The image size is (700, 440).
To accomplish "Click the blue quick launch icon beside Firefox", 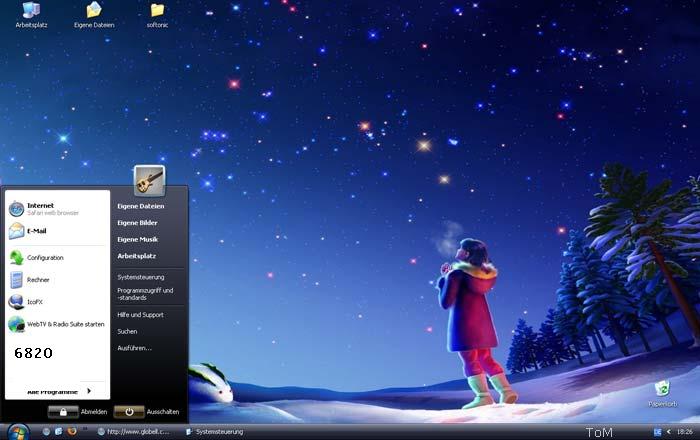I will 58,432.
